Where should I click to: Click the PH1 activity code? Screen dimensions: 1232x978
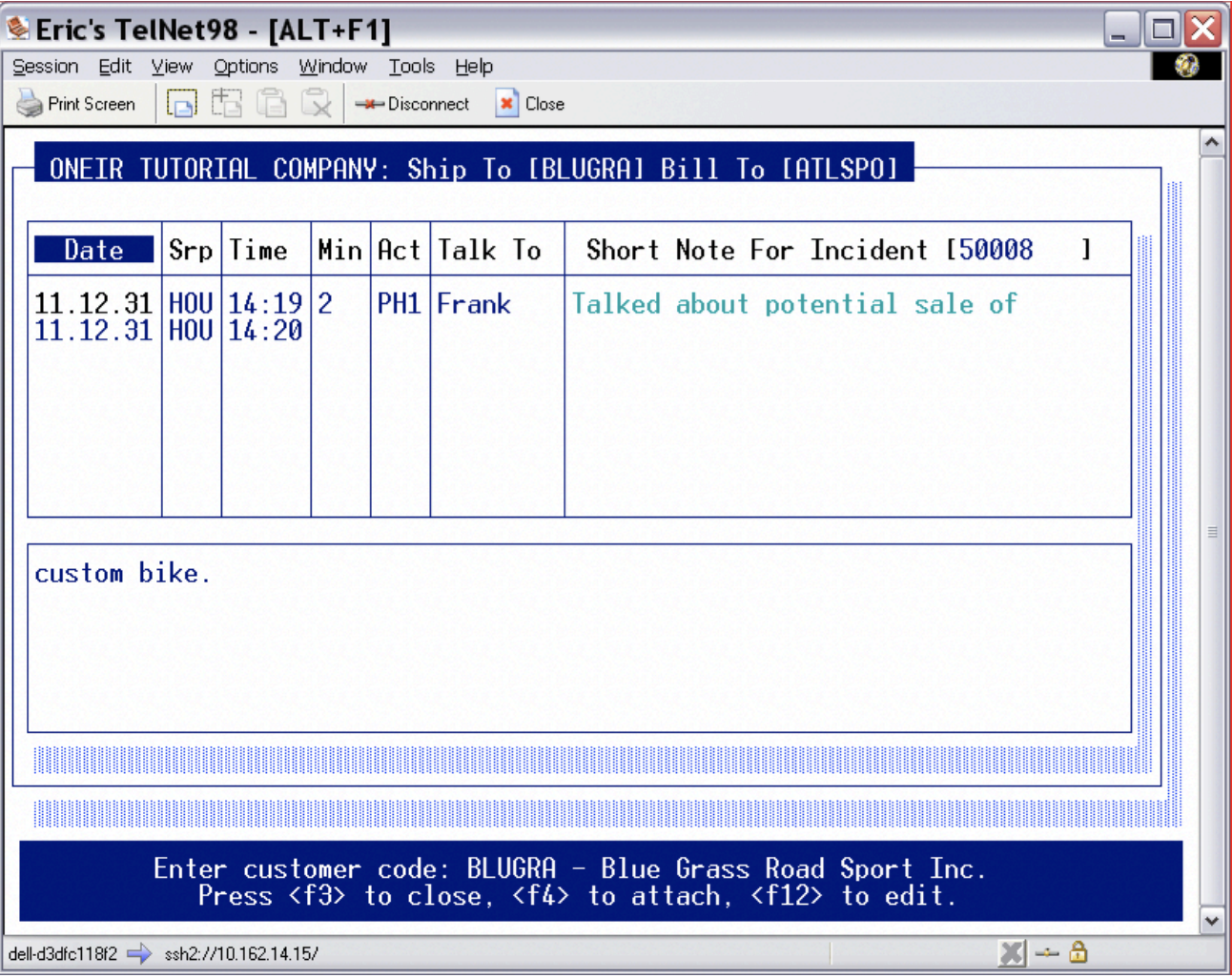pos(399,304)
